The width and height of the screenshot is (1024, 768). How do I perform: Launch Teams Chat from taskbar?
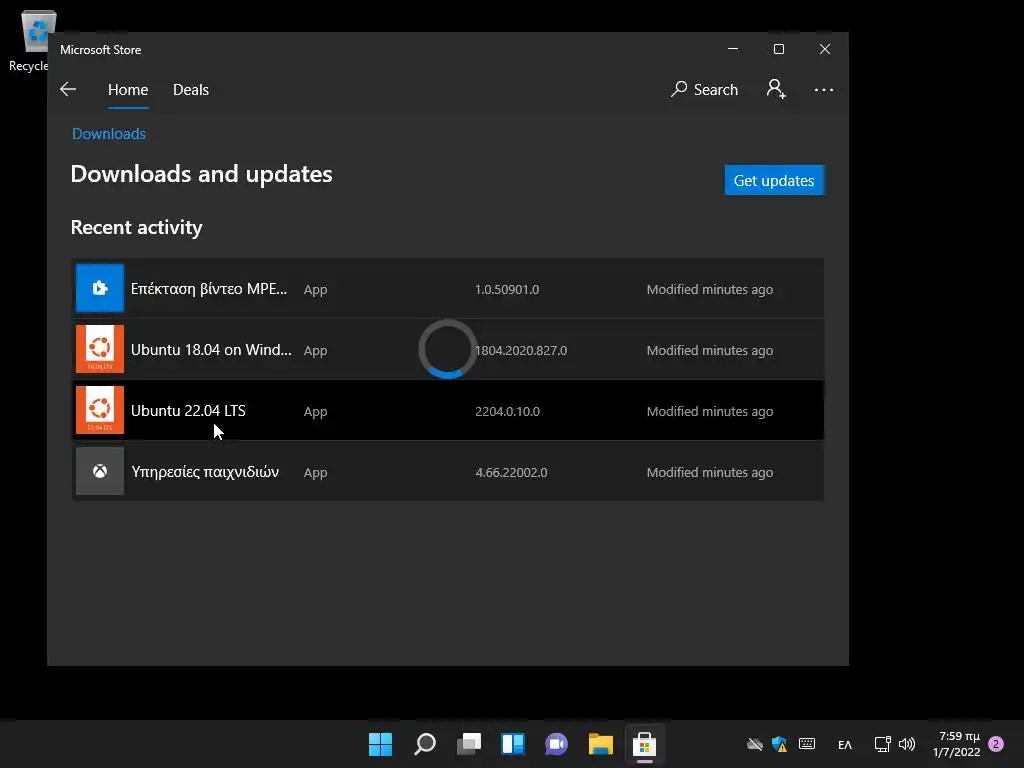click(556, 744)
